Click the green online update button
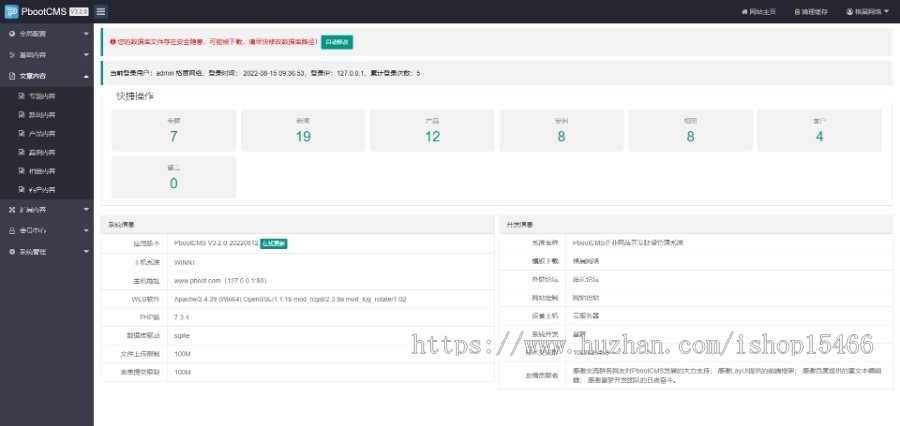Viewport: 900px width, 426px height. (274, 243)
